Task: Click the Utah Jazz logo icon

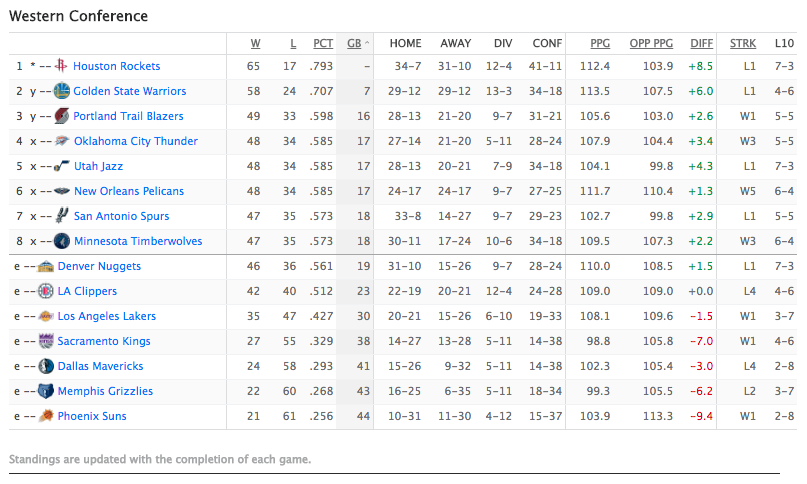Action: point(62,166)
